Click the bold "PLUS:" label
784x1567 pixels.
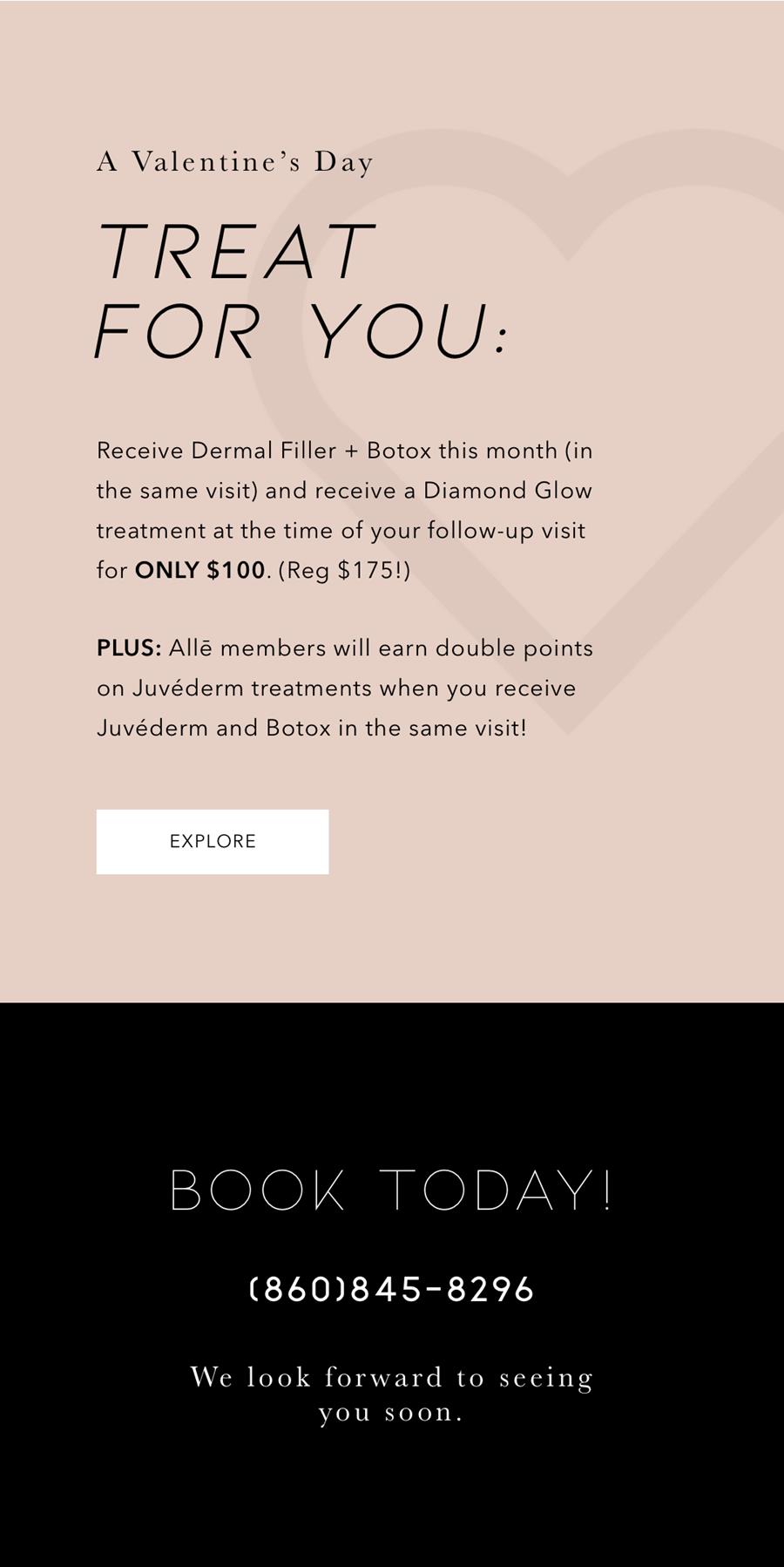(129, 648)
